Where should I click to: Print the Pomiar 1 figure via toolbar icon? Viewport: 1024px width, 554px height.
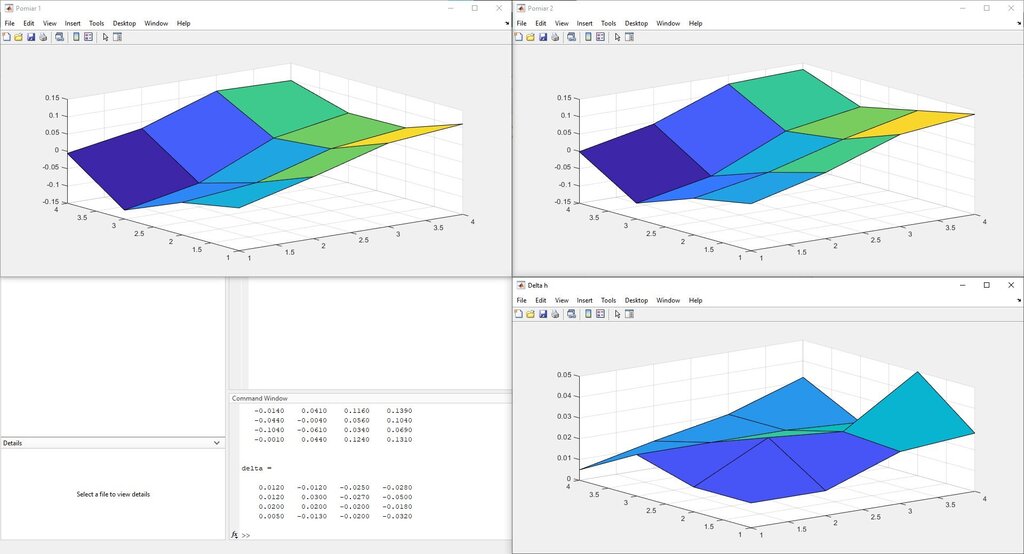tap(43, 37)
